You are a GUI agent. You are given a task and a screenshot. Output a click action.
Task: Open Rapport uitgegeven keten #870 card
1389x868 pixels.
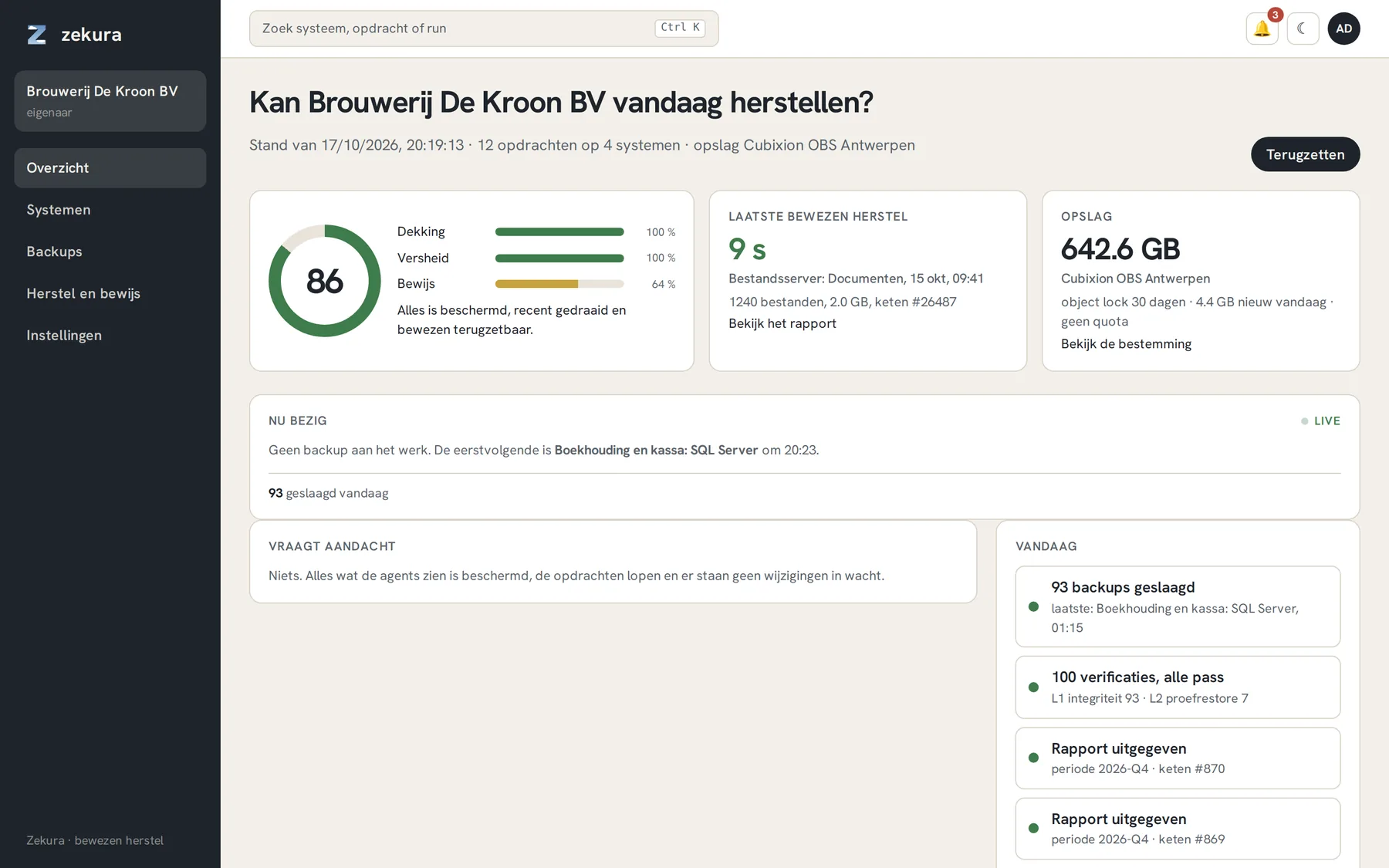click(1178, 758)
